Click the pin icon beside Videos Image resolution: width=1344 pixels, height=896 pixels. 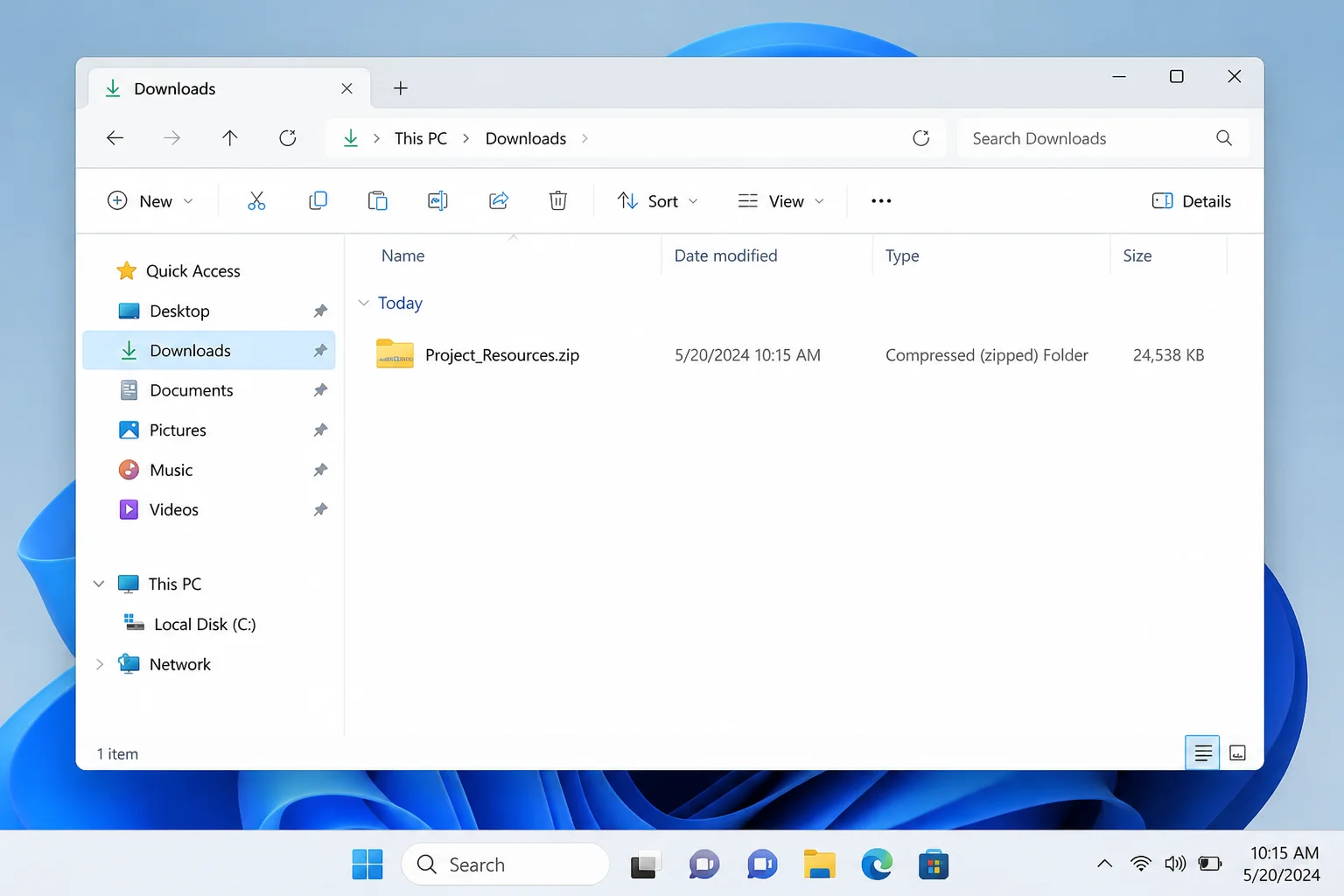pyautogui.click(x=320, y=509)
